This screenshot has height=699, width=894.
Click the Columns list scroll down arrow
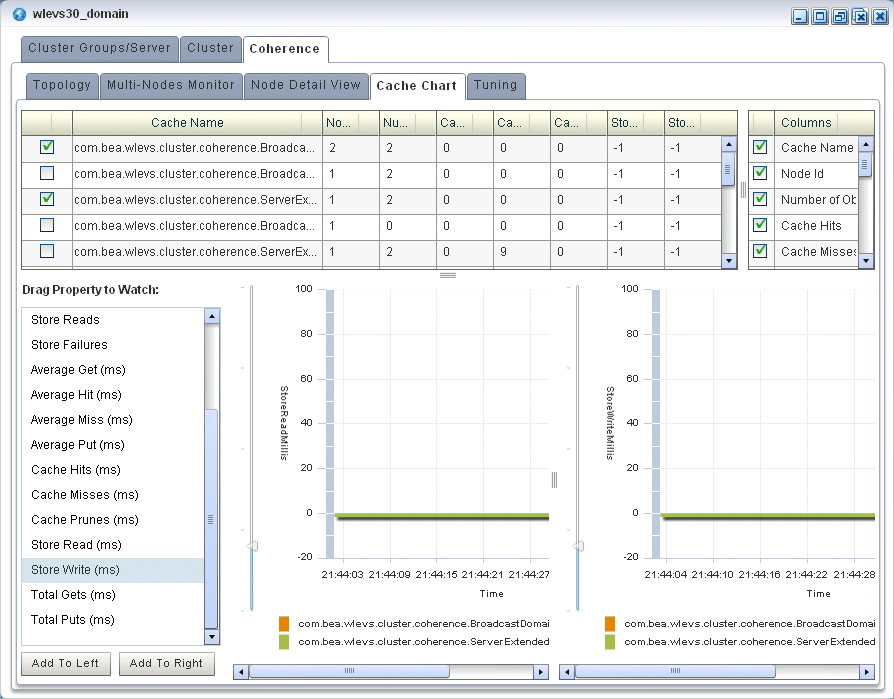point(865,261)
